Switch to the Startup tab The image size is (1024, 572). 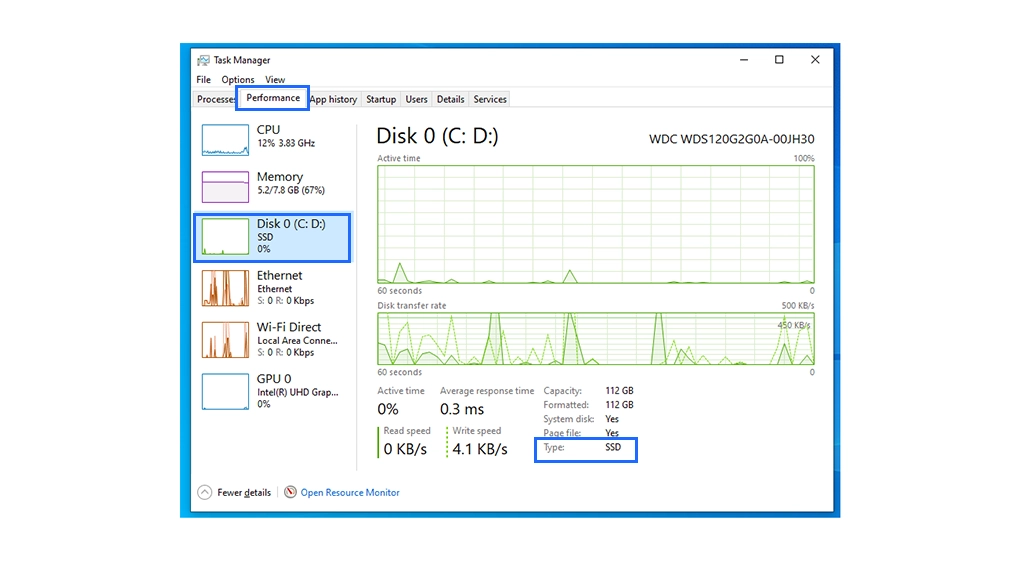pos(381,99)
